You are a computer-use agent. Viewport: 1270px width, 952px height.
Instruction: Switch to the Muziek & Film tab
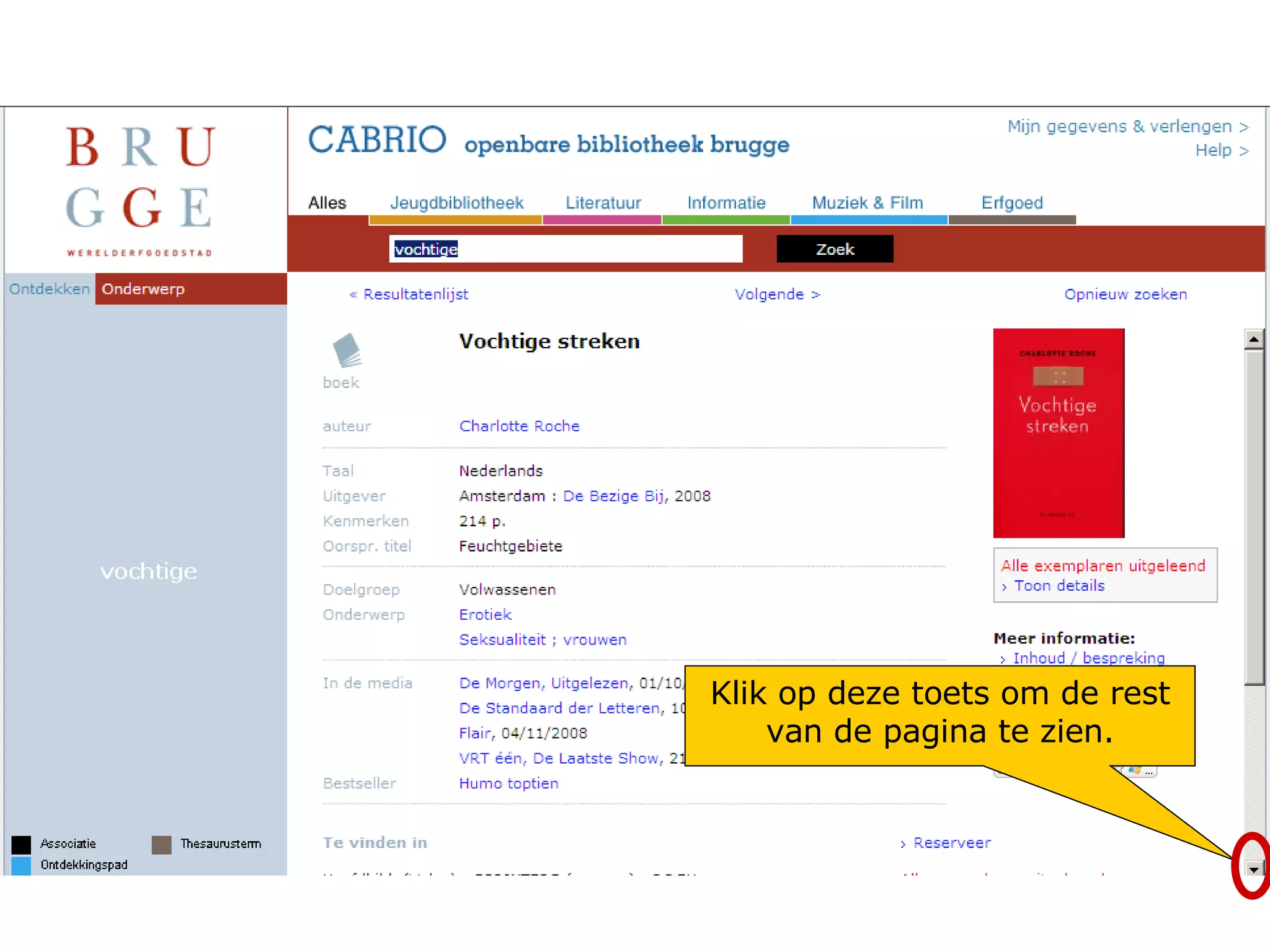868,203
